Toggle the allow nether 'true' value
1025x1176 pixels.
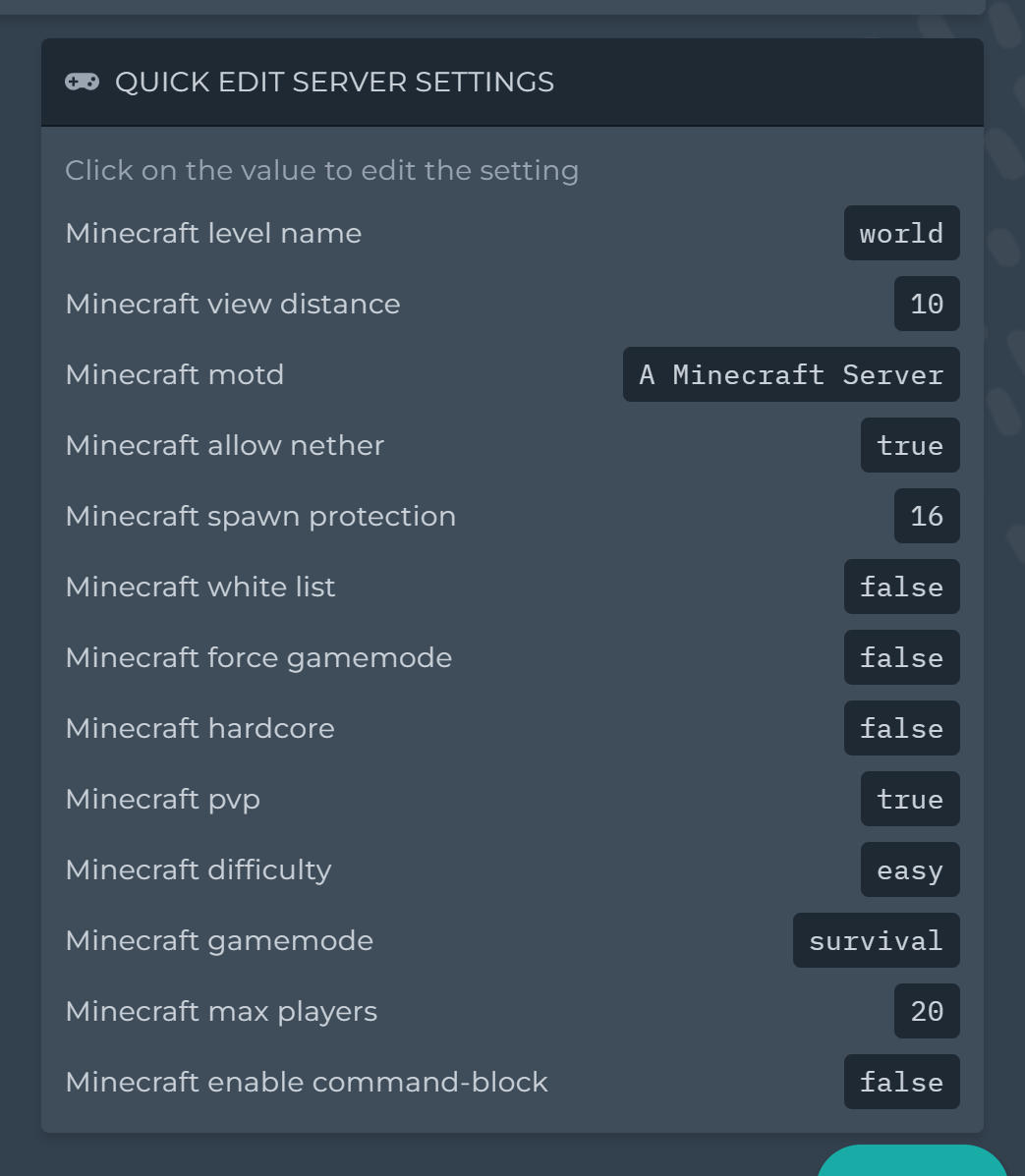pyautogui.click(x=909, y=445)
